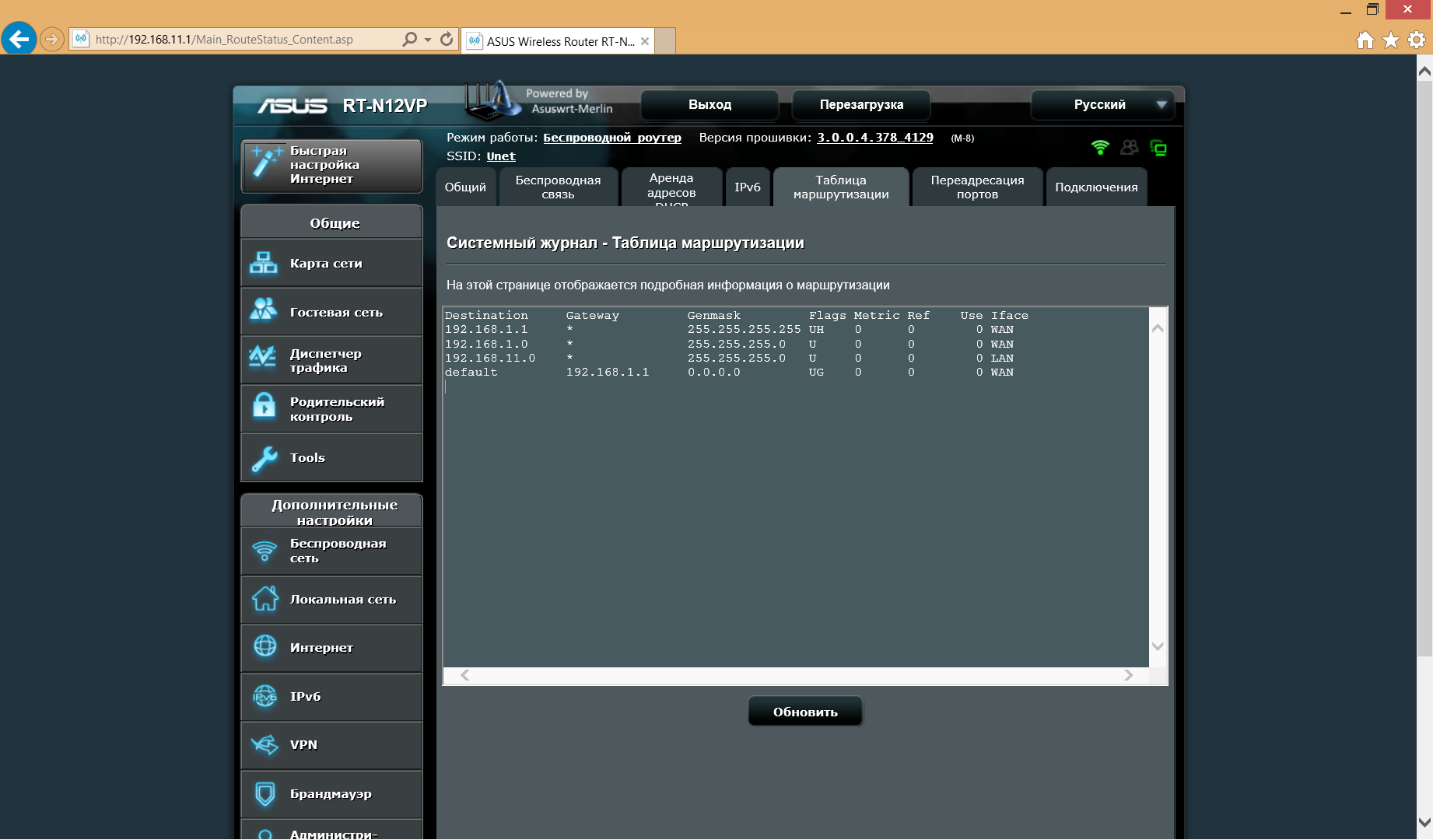1433x840 pixels.
Task: Click the firmware version 3.0.0.4.378_4129 link
Action: point(874,138)
